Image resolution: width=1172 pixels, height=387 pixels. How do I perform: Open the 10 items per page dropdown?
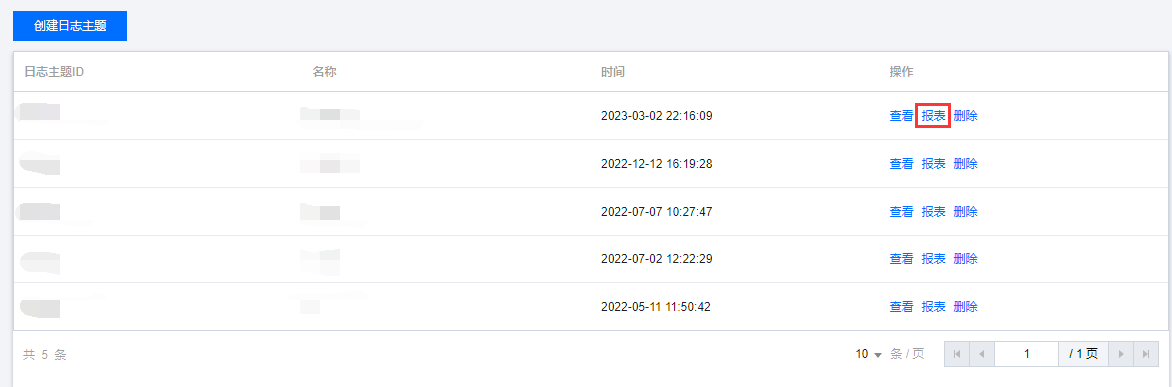pos(869,354)
